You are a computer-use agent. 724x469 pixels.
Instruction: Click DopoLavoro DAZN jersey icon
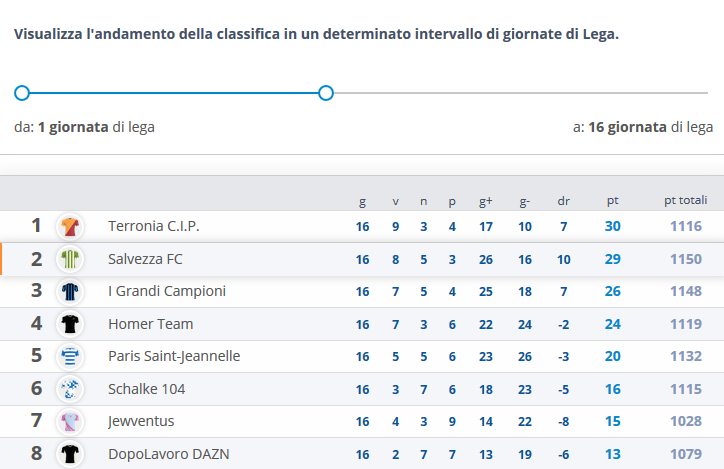click(70, 453)
